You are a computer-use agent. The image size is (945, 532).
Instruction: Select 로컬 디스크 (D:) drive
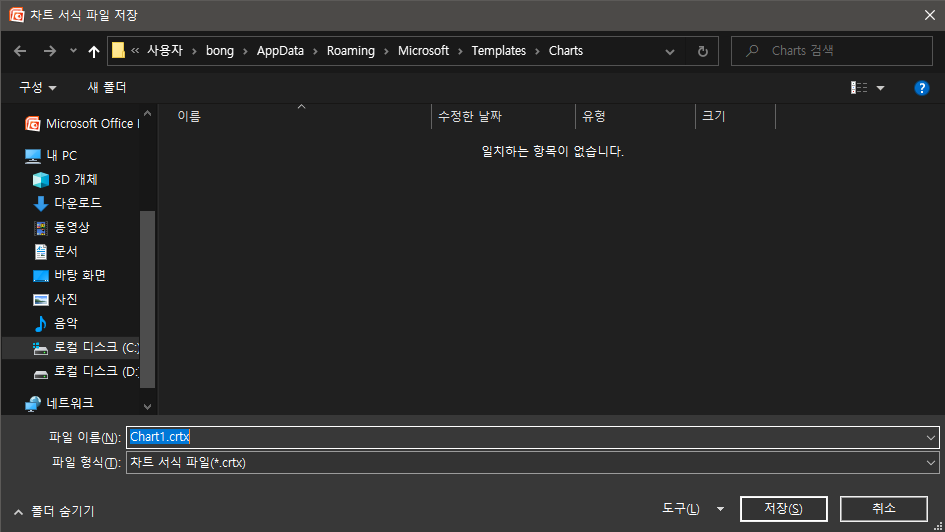[x=85, y=372]
